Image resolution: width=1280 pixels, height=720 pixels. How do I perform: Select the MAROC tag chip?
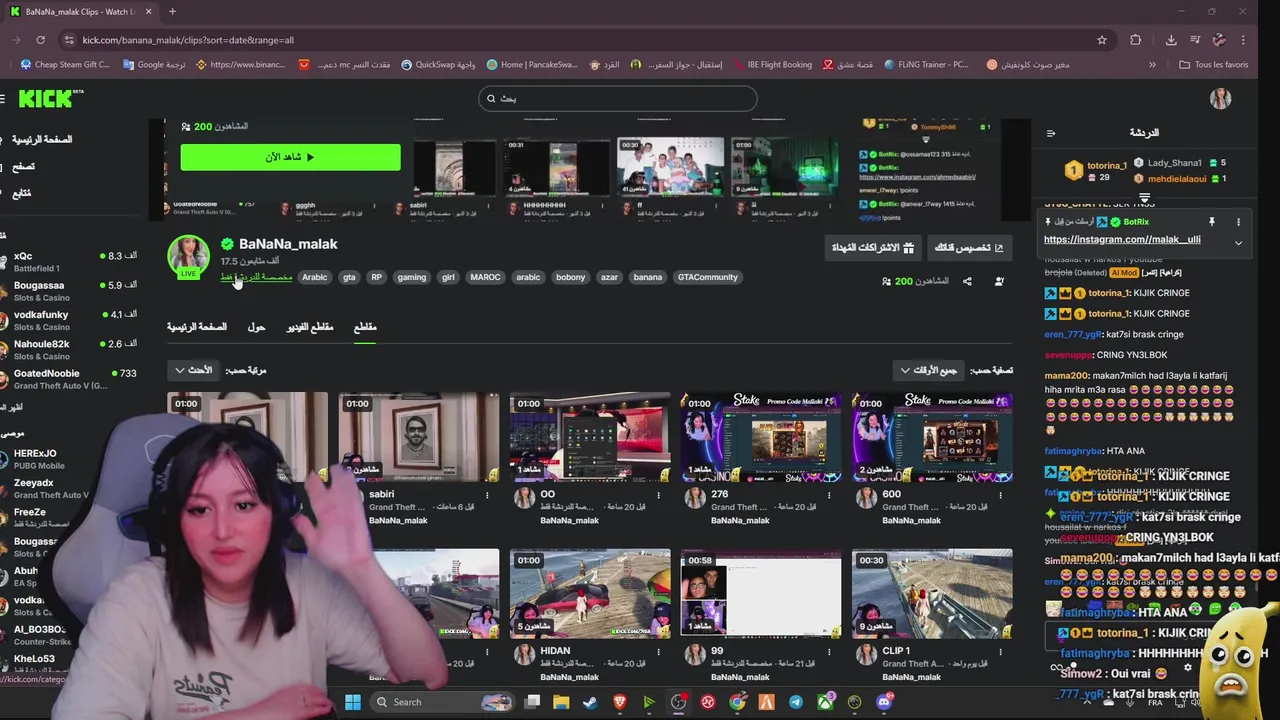click(x=485, y=277)
